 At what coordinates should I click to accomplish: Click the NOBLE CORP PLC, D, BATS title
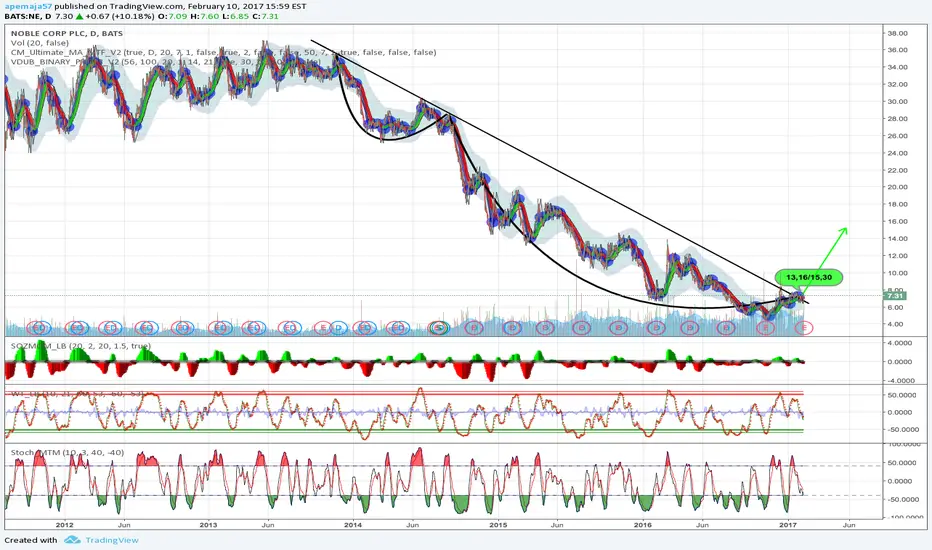click(67, 33)
